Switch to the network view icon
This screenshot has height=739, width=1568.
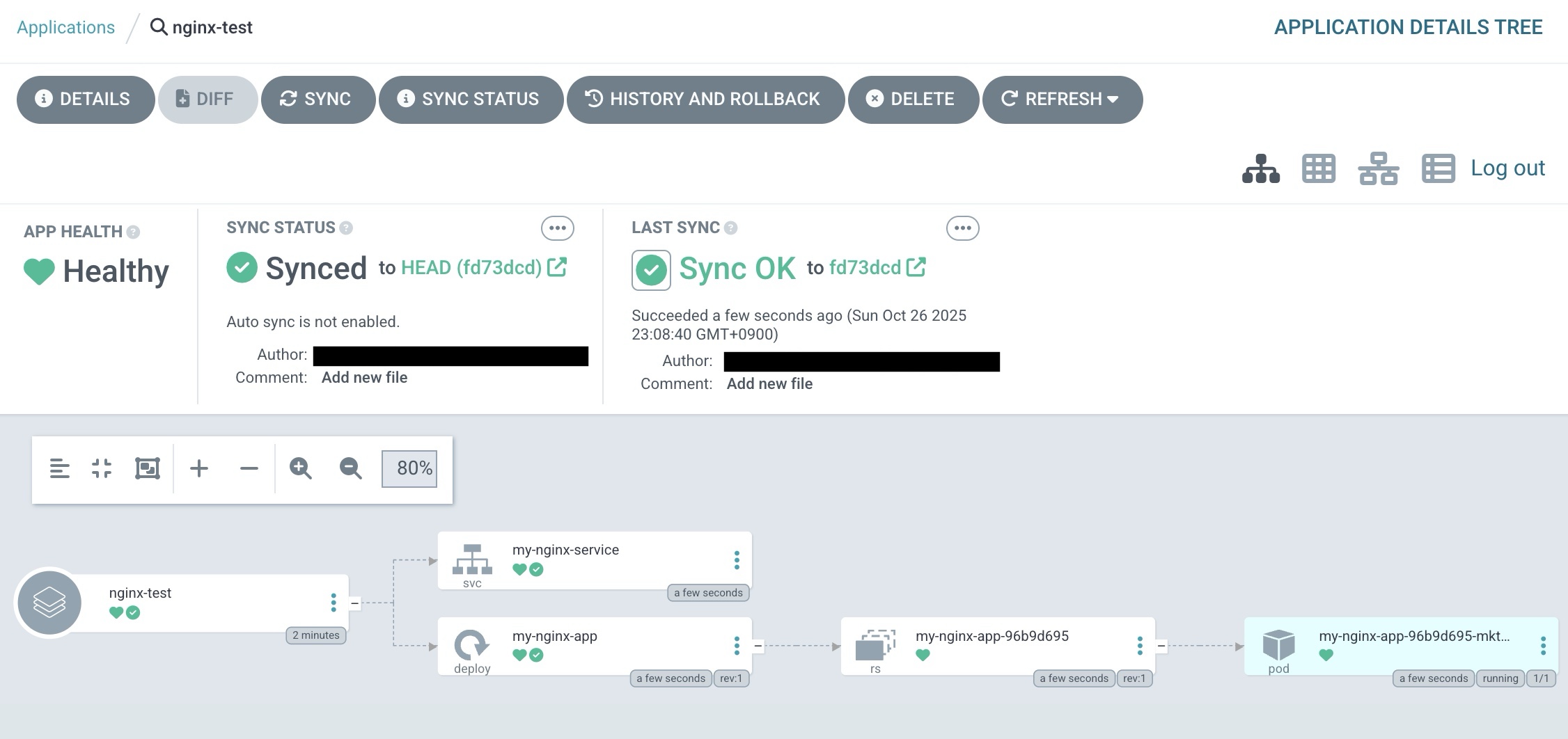tap(1378, 168)
